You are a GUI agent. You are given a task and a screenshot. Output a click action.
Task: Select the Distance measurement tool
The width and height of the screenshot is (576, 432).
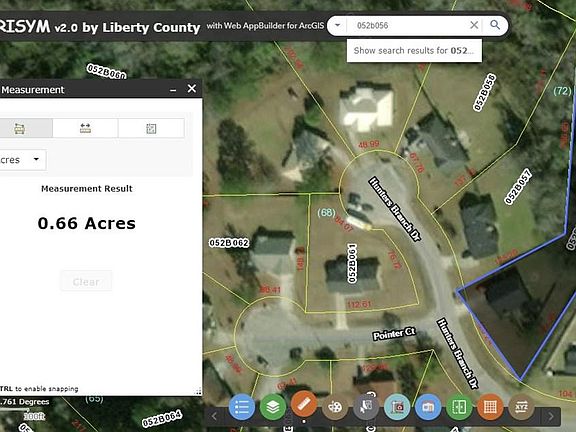tap(85, 128)
